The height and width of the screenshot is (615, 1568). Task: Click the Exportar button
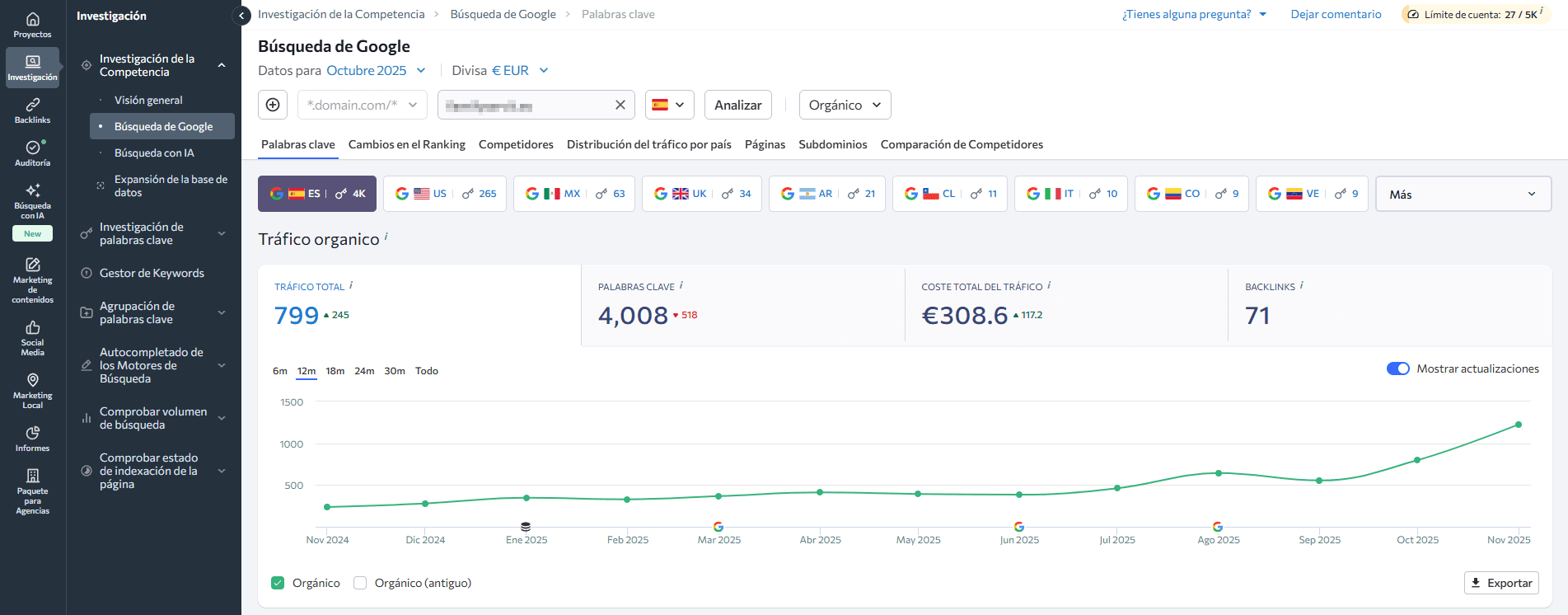(1501, 583)
